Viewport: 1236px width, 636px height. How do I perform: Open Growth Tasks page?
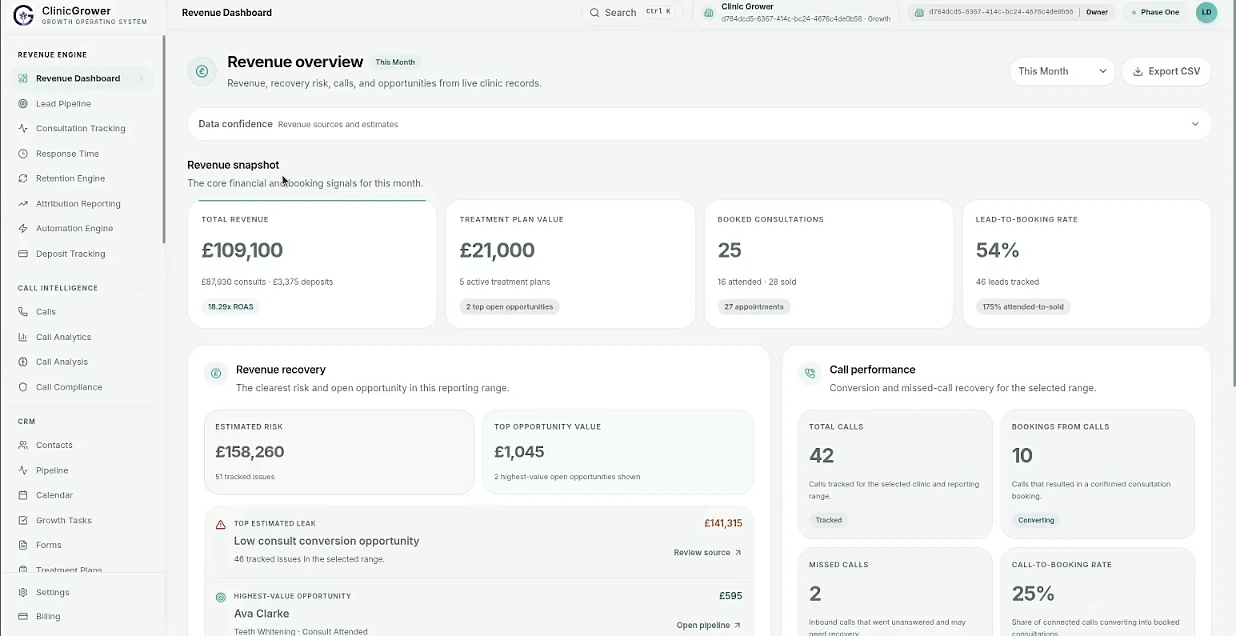click(x=64, y=520)
